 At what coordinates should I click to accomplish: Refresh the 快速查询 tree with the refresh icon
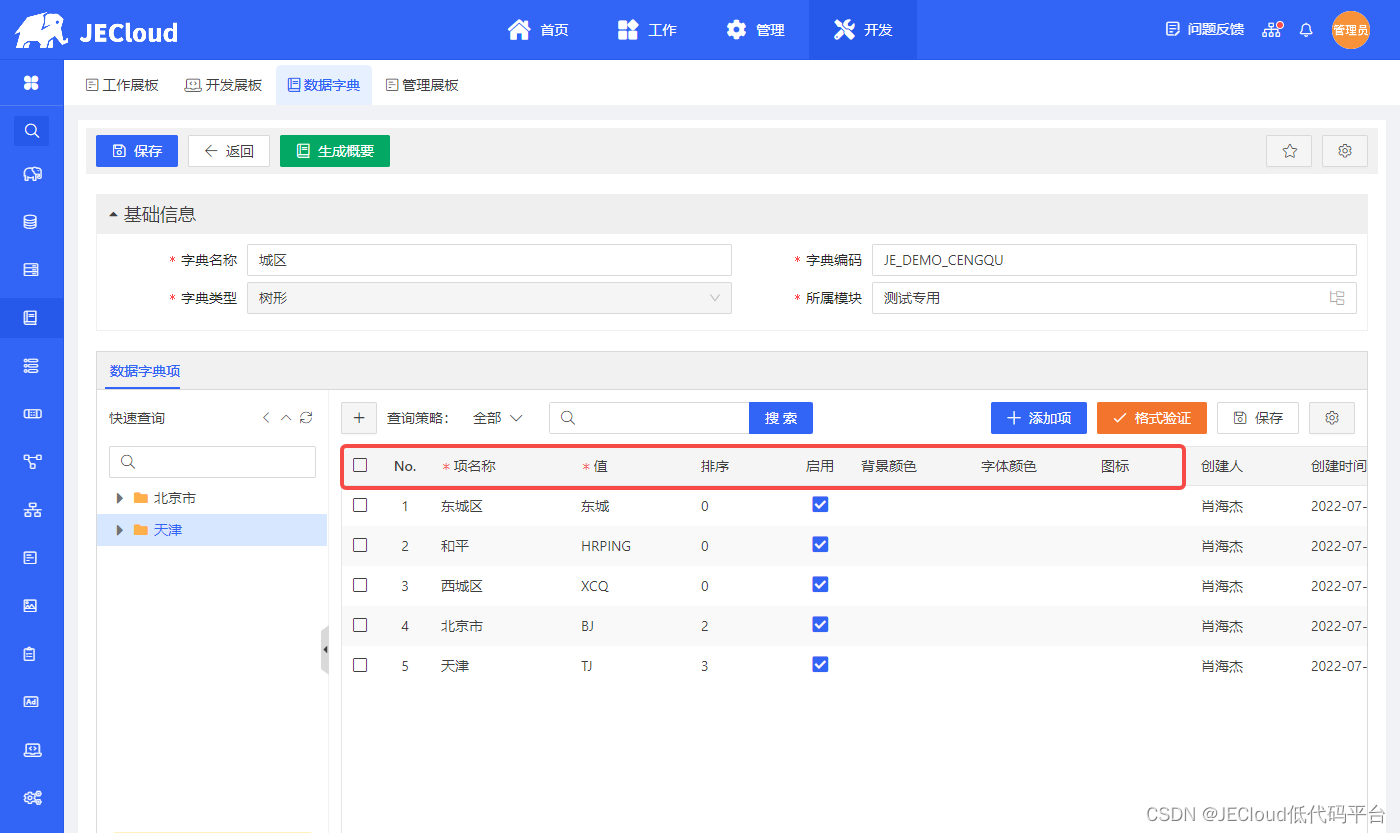306,418
